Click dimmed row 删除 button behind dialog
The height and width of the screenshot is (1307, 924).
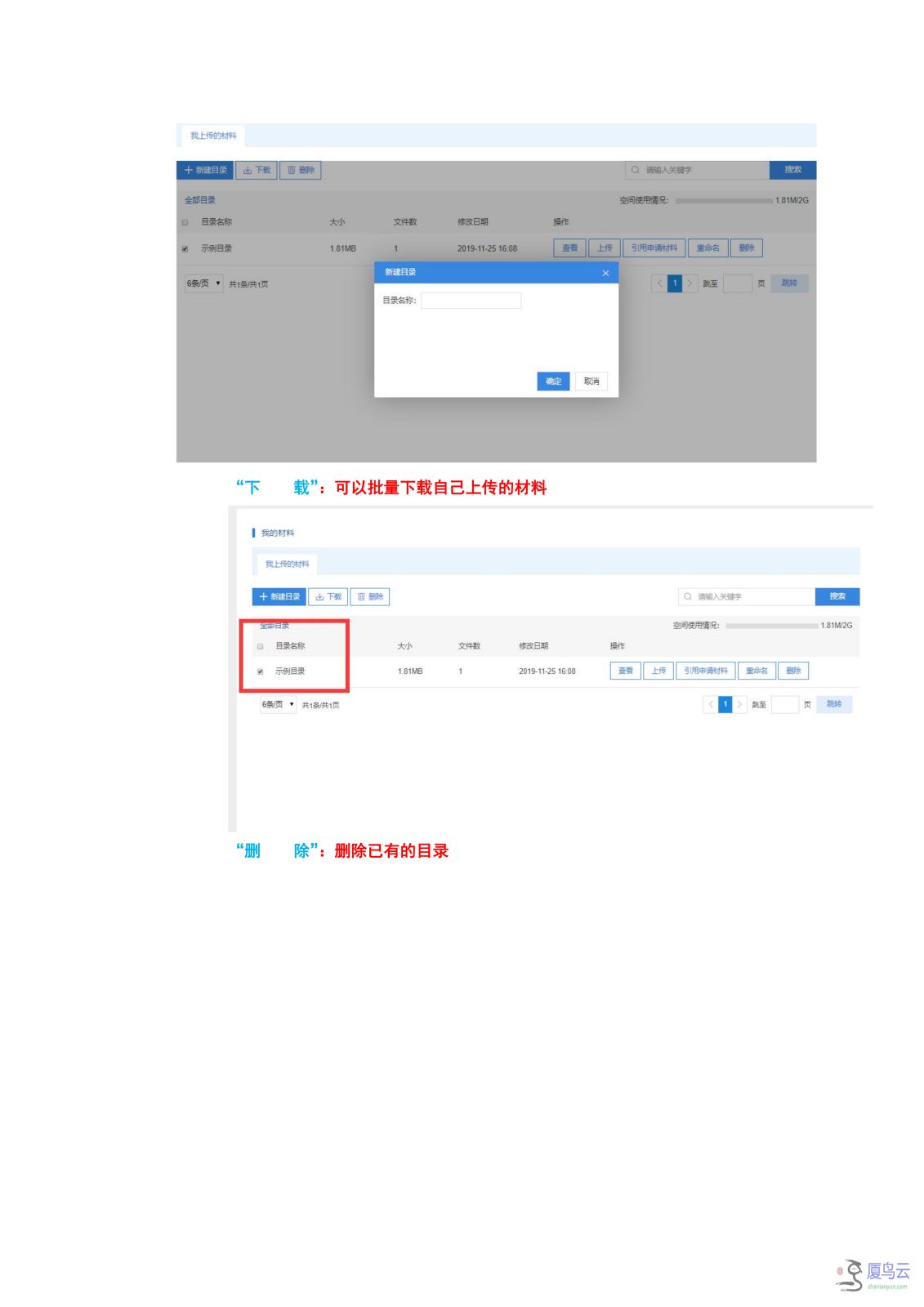pyautogui.click(x=747, y=248)
